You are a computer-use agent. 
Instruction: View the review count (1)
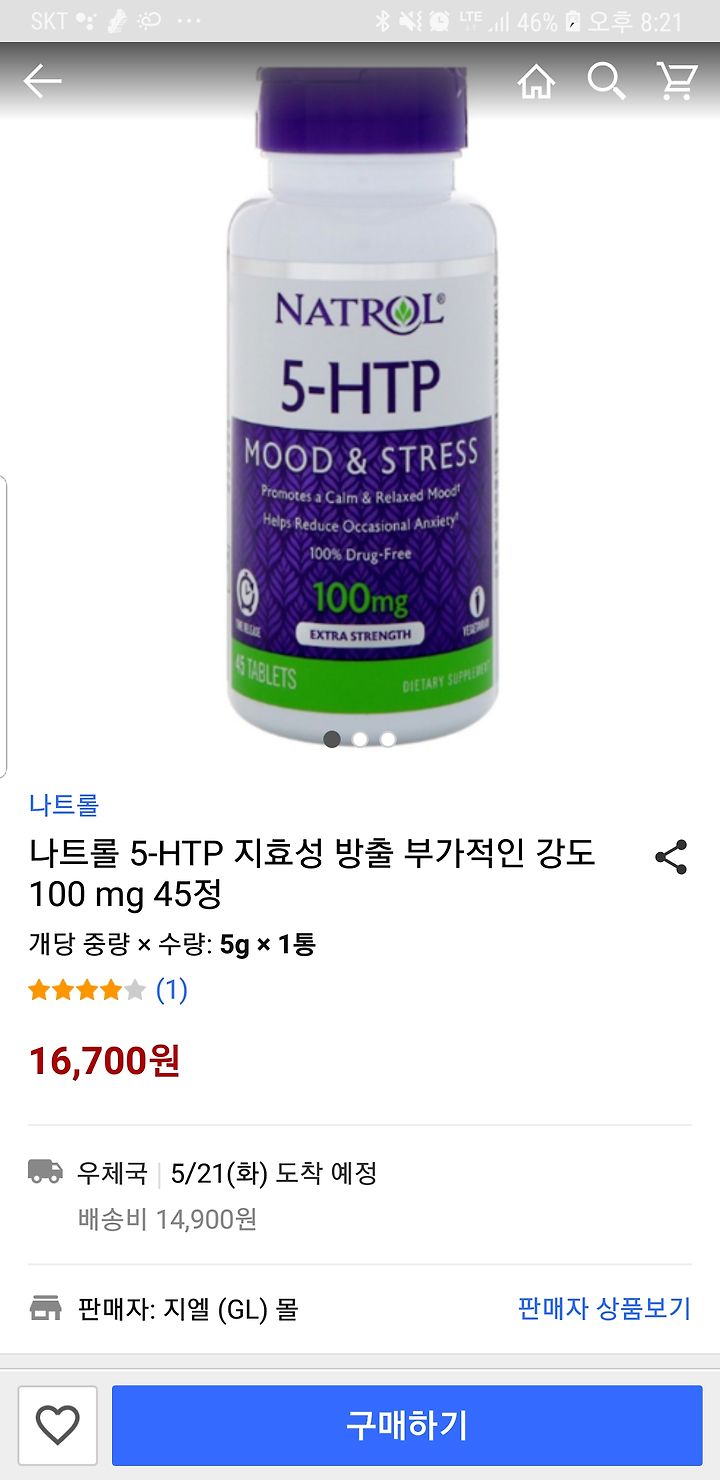pyautogui.click(x=172, y=990)
